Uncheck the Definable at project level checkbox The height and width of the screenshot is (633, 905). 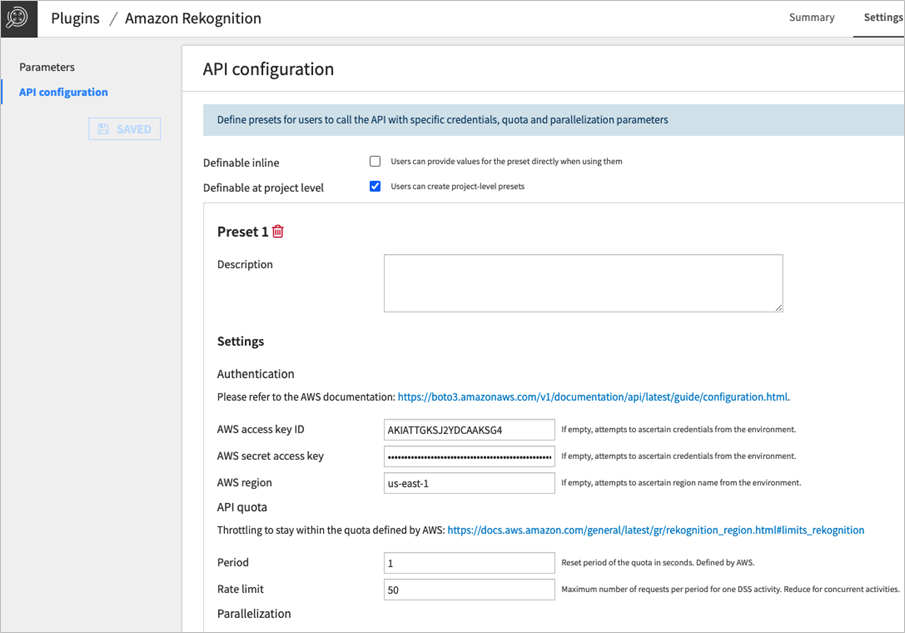(375, 186)
